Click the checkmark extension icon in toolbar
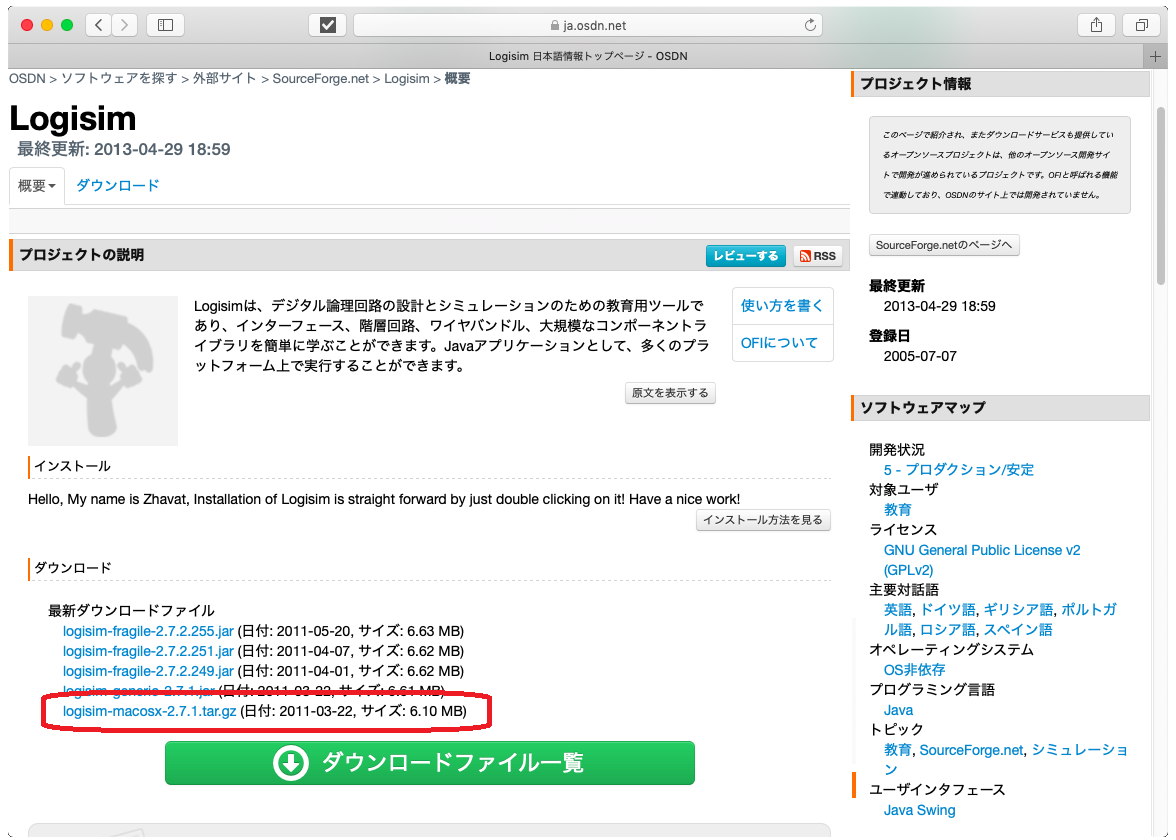This screenshot has width=1176, height=840. click(x=328, y=25)
